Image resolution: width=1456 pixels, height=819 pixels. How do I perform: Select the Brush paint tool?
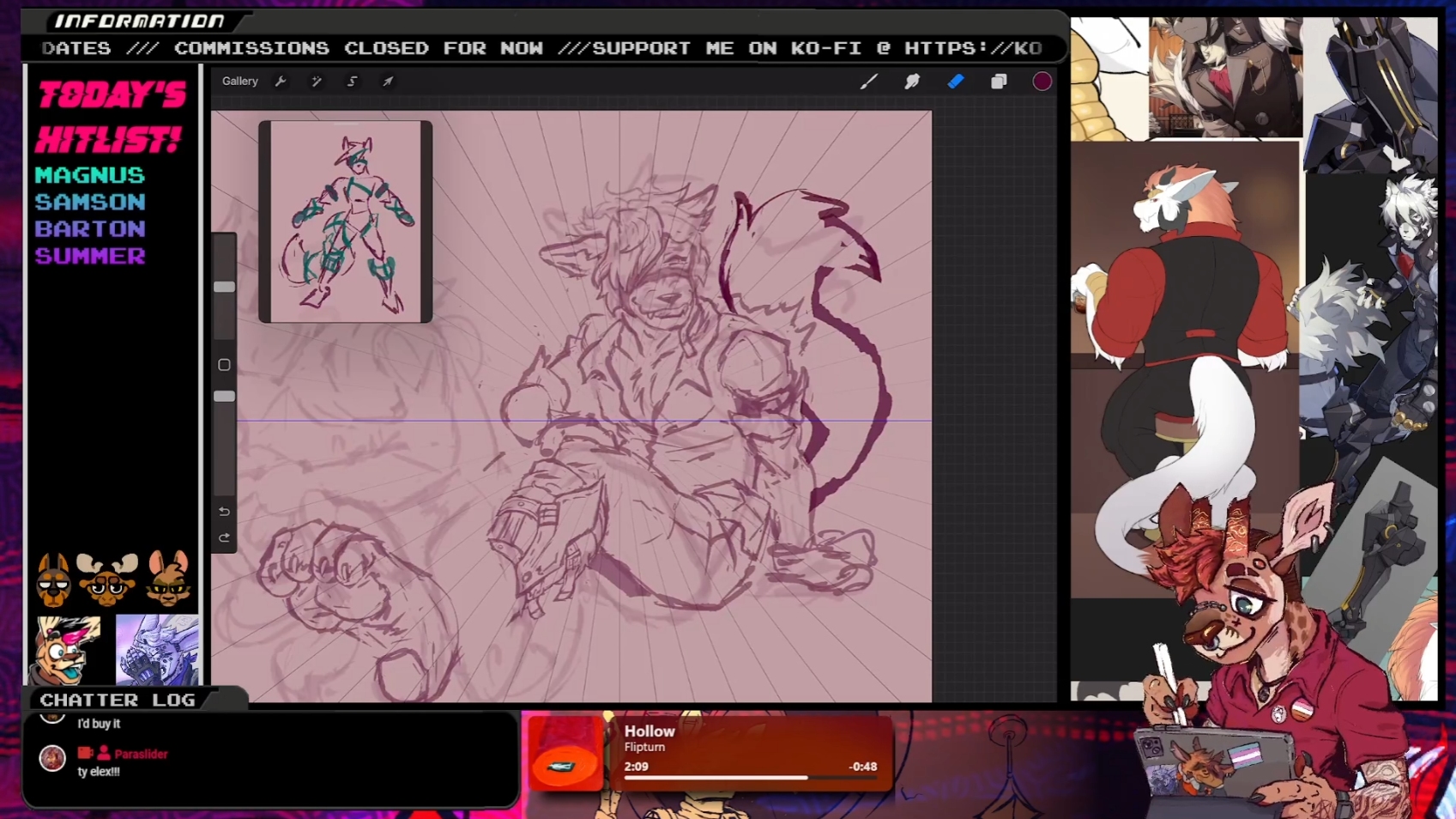click(x=868, y=82)
